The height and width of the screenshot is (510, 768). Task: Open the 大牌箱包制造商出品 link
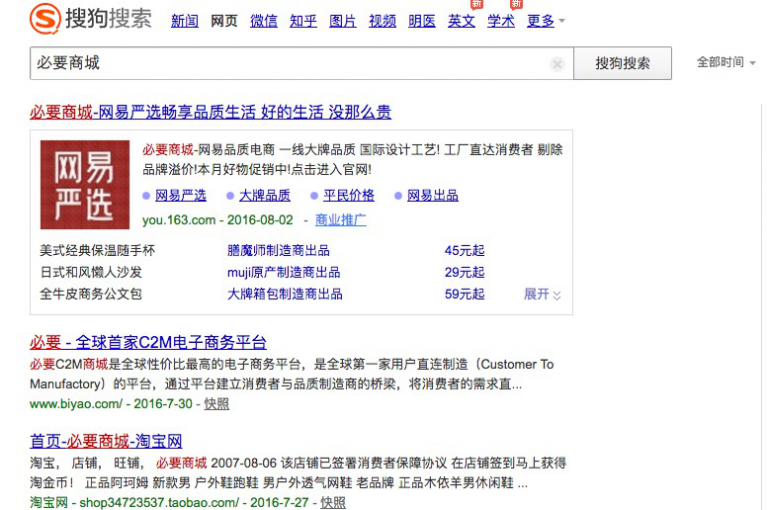pos(285,294)
